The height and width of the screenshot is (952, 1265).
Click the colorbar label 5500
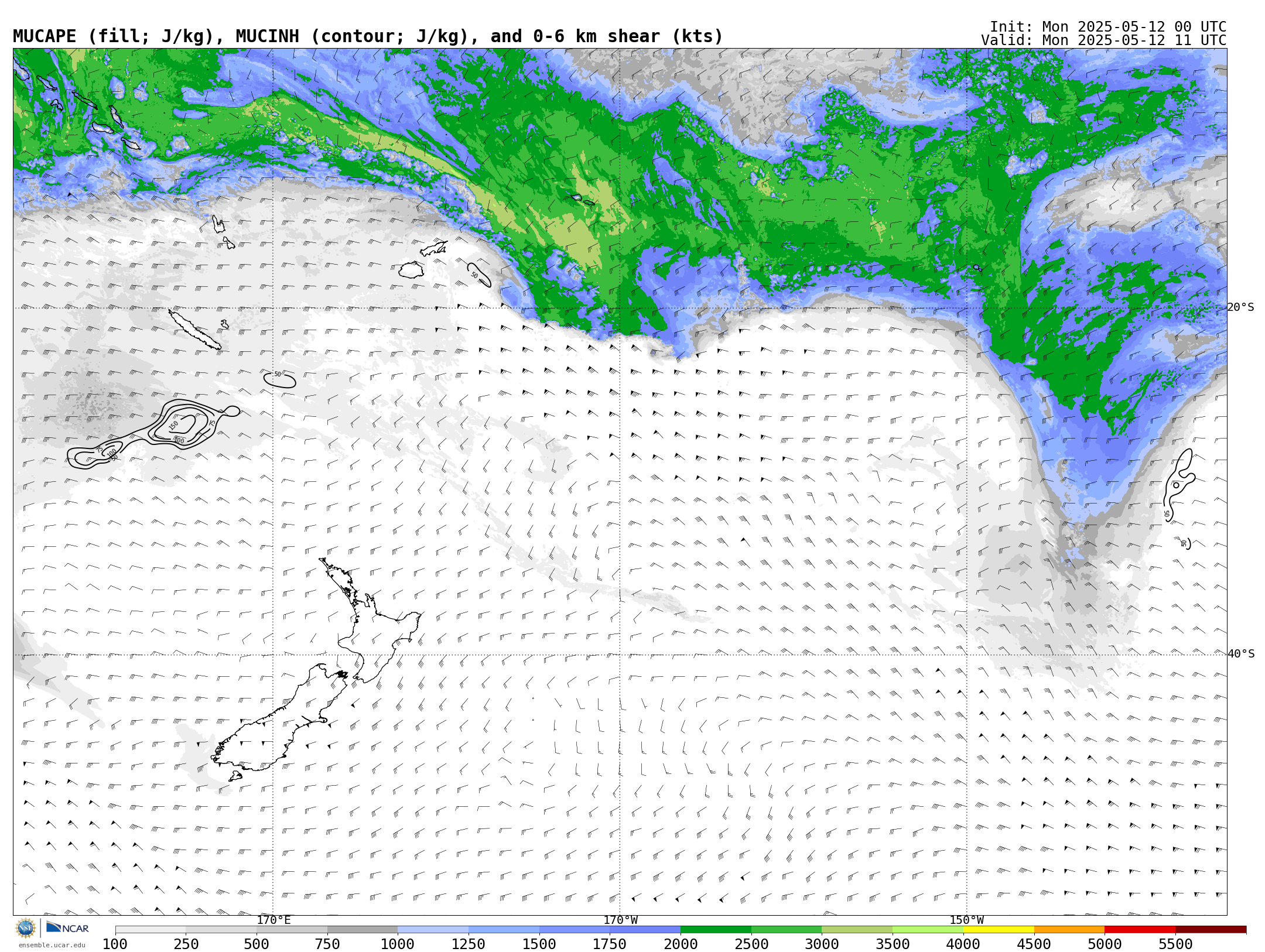point(1175,944)
